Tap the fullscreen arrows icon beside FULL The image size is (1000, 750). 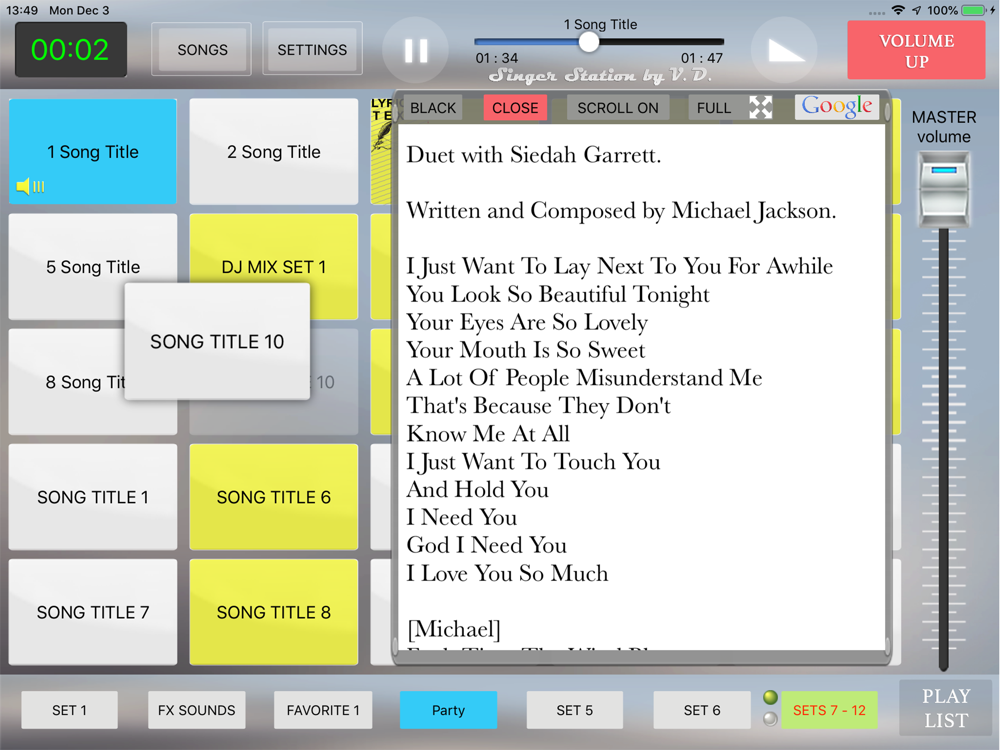pos(760,107)
